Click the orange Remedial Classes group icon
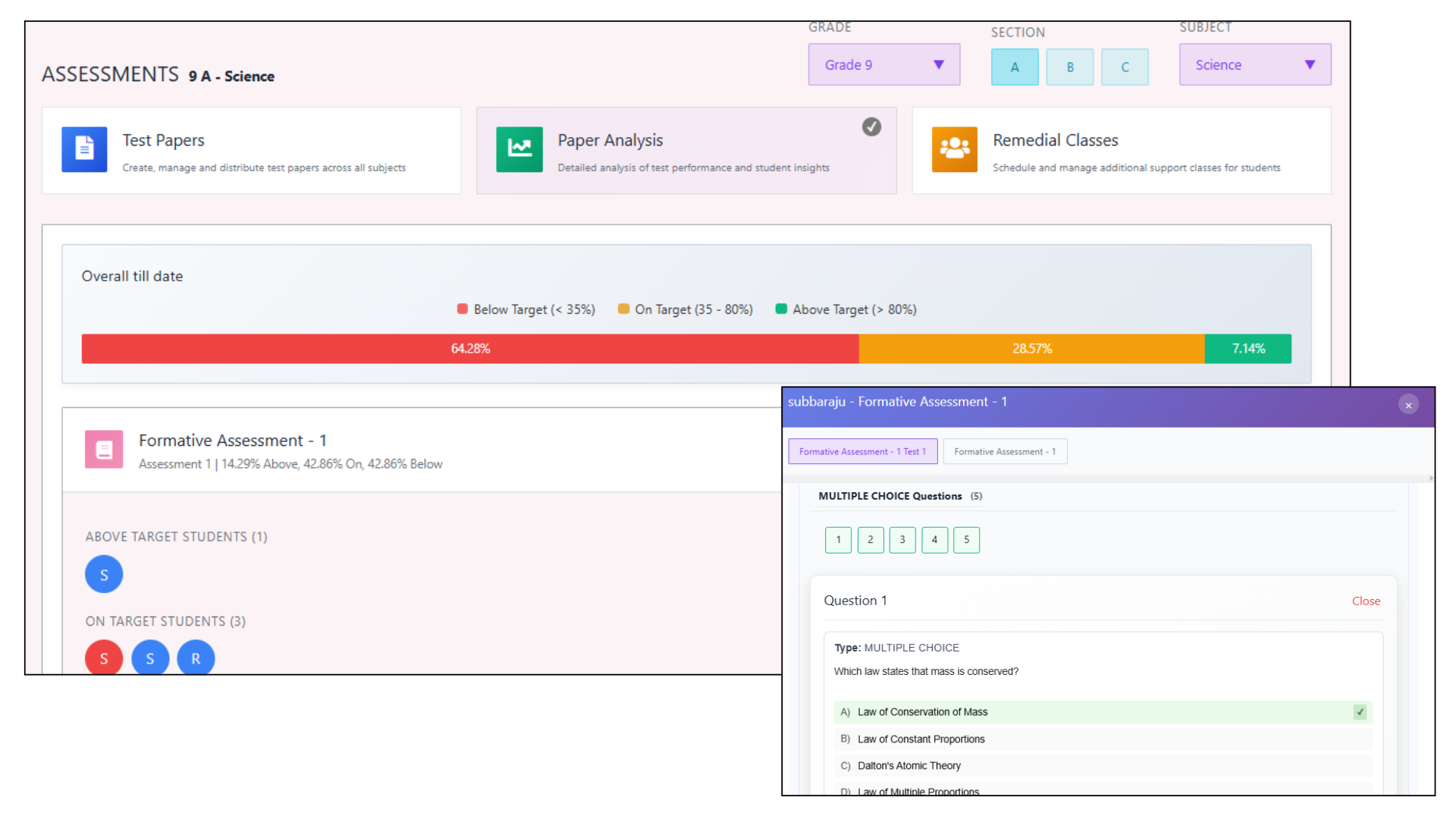This screenshot has height=819, width=1456. click(954, 149)
